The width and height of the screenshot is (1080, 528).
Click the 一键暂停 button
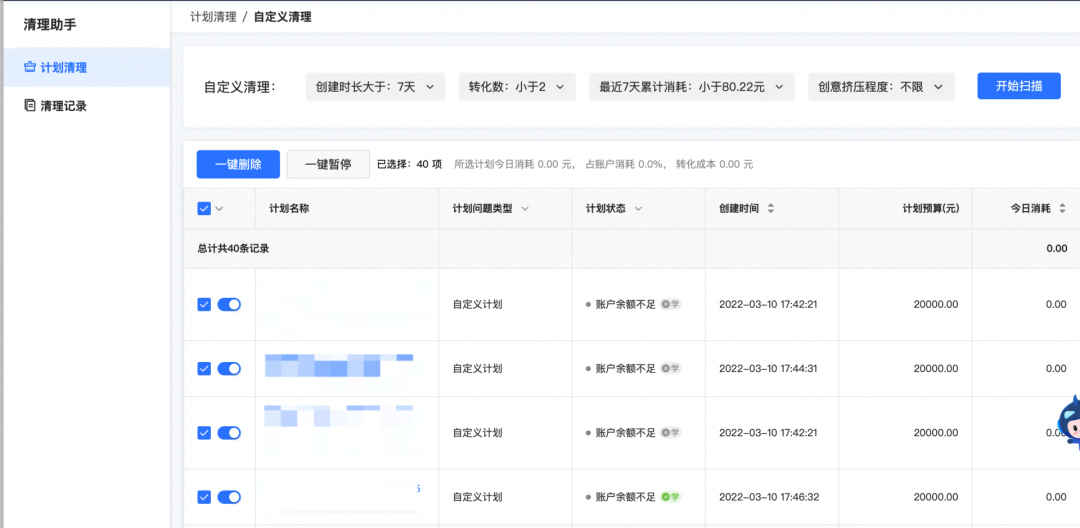328,164
